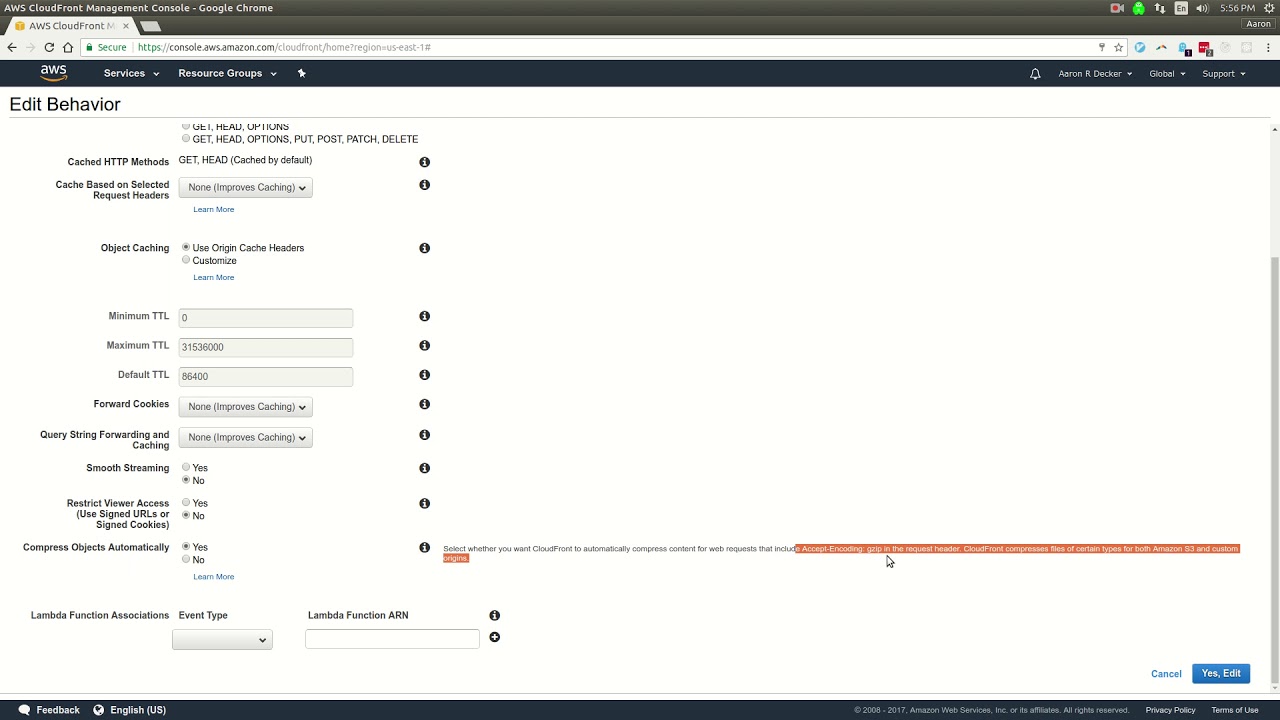Bookmark the page with the star icon

(1119, 47)
